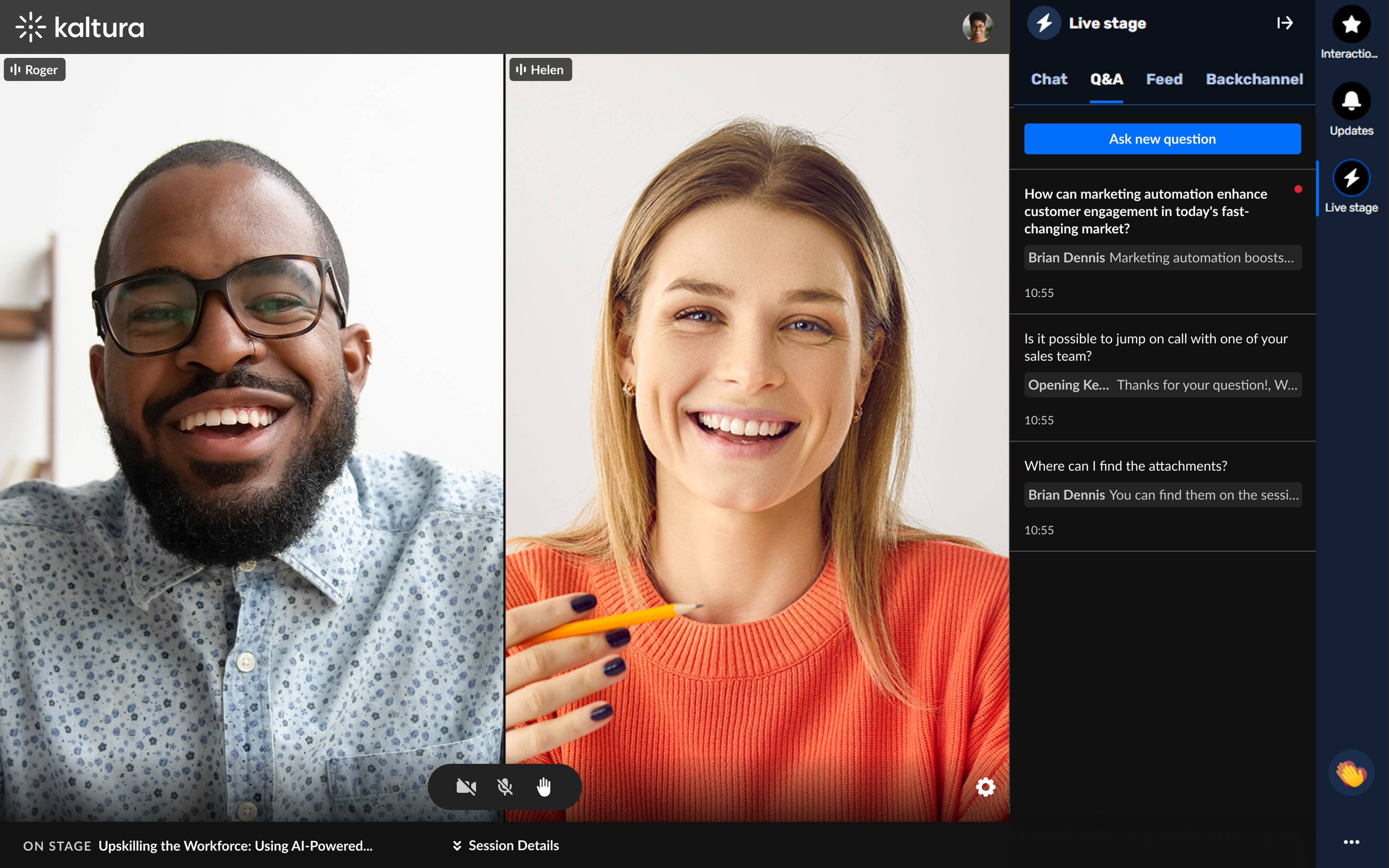The height and width of the screenshot is (868, 1389).
Task: Unmute the microphone in control bar
Action: point(504,787)
